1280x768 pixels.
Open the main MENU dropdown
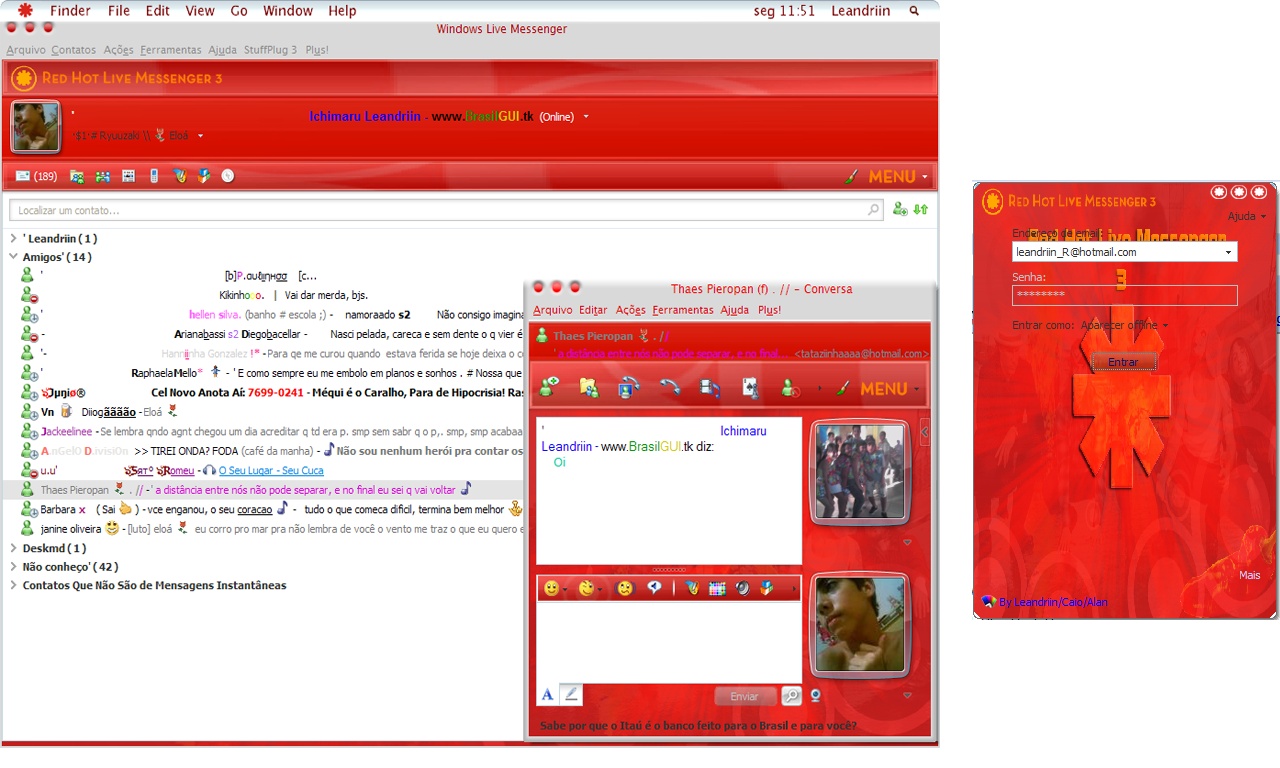[898, 176]
